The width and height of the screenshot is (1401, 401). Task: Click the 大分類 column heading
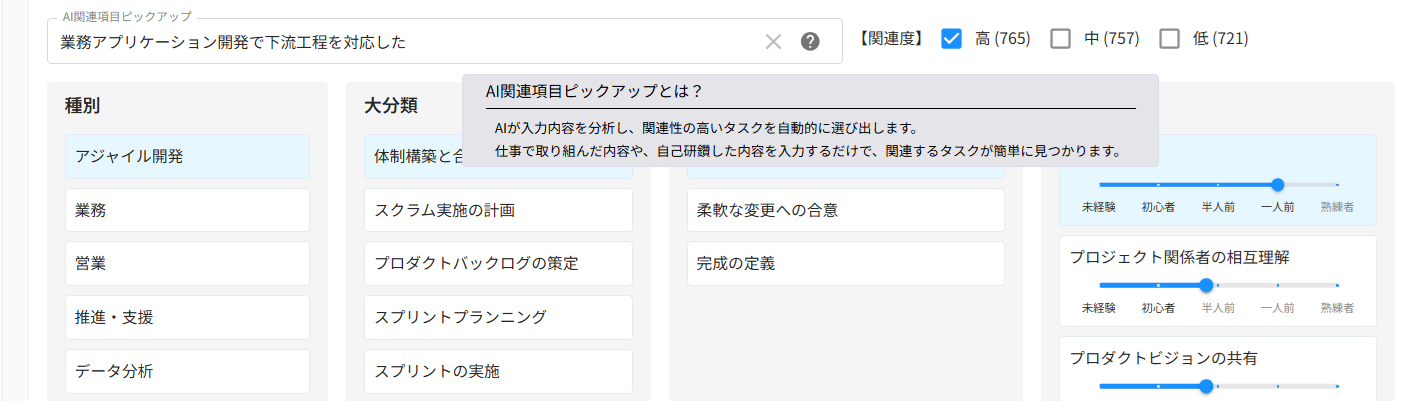click(391, 105)
